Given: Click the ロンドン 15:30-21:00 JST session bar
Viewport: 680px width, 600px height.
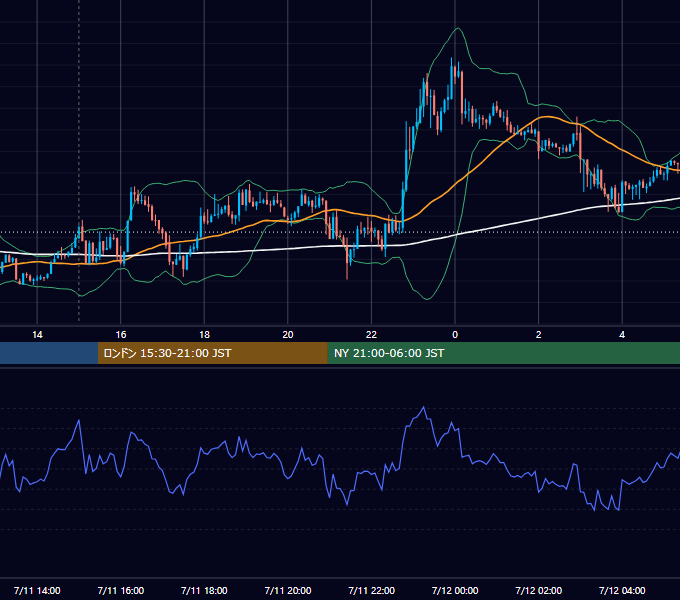Looking at the screenshot, I should point(212,353).
